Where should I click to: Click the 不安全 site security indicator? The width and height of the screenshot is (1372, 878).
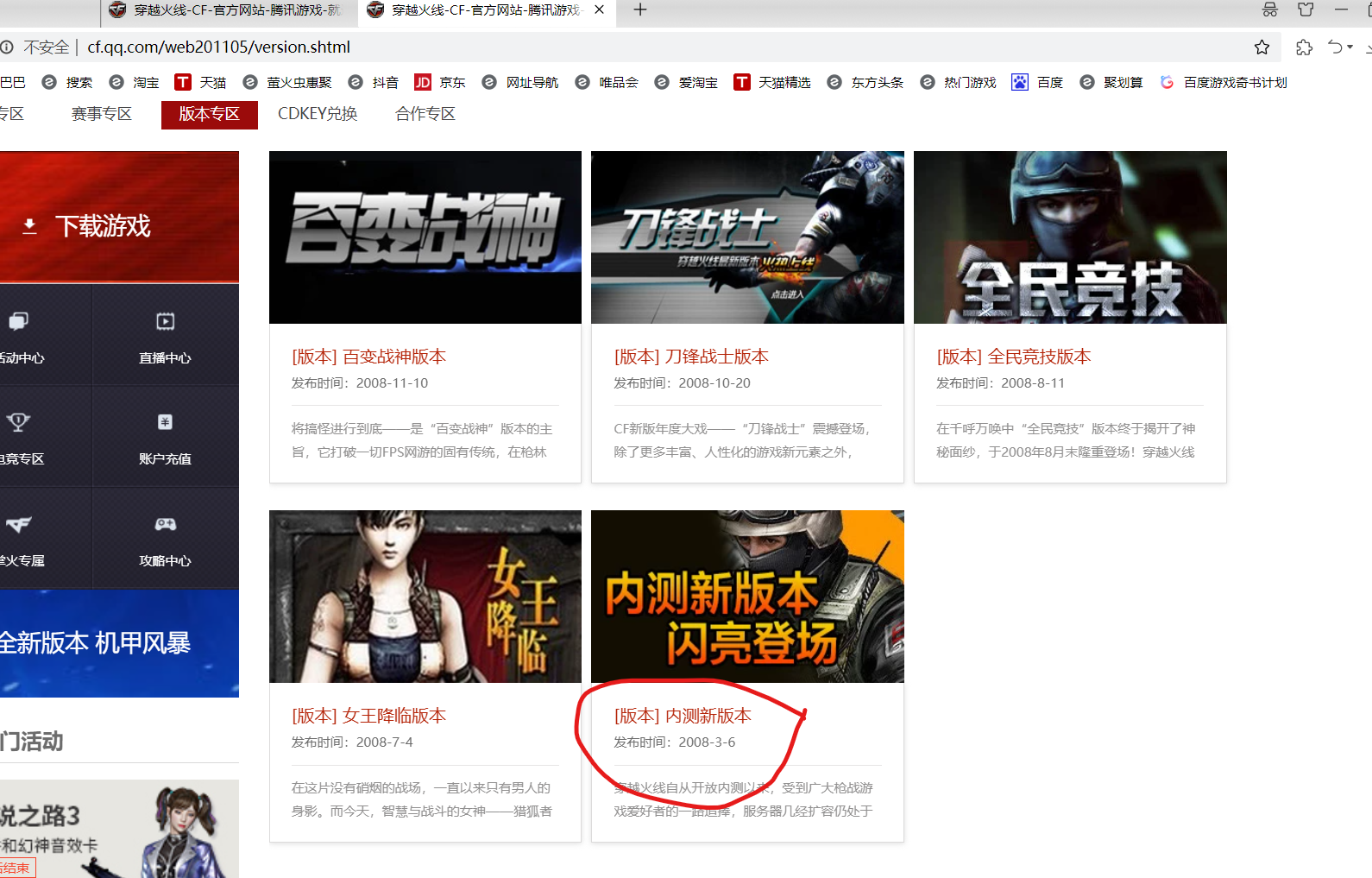click(36, 47)
